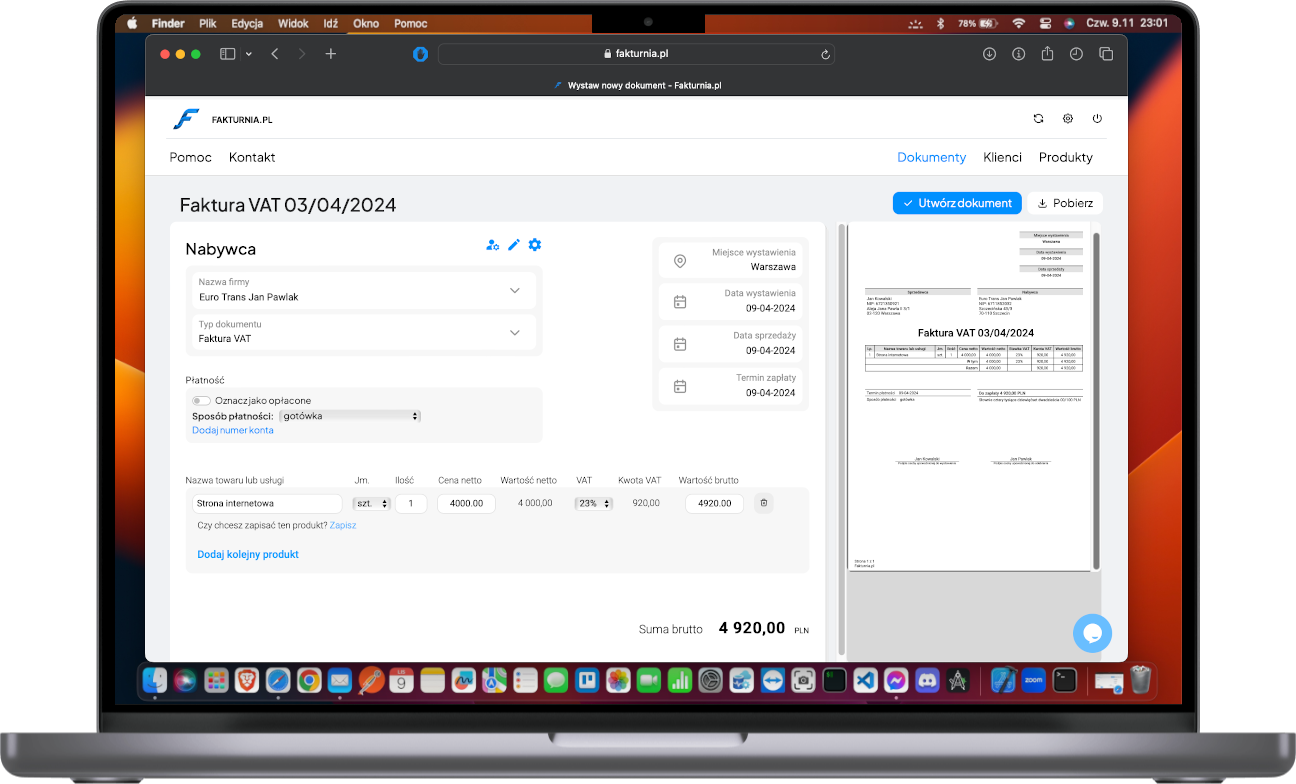Click the Cena netto input field
This screenshot has width=1296, height=784.
tap(466, 504)
